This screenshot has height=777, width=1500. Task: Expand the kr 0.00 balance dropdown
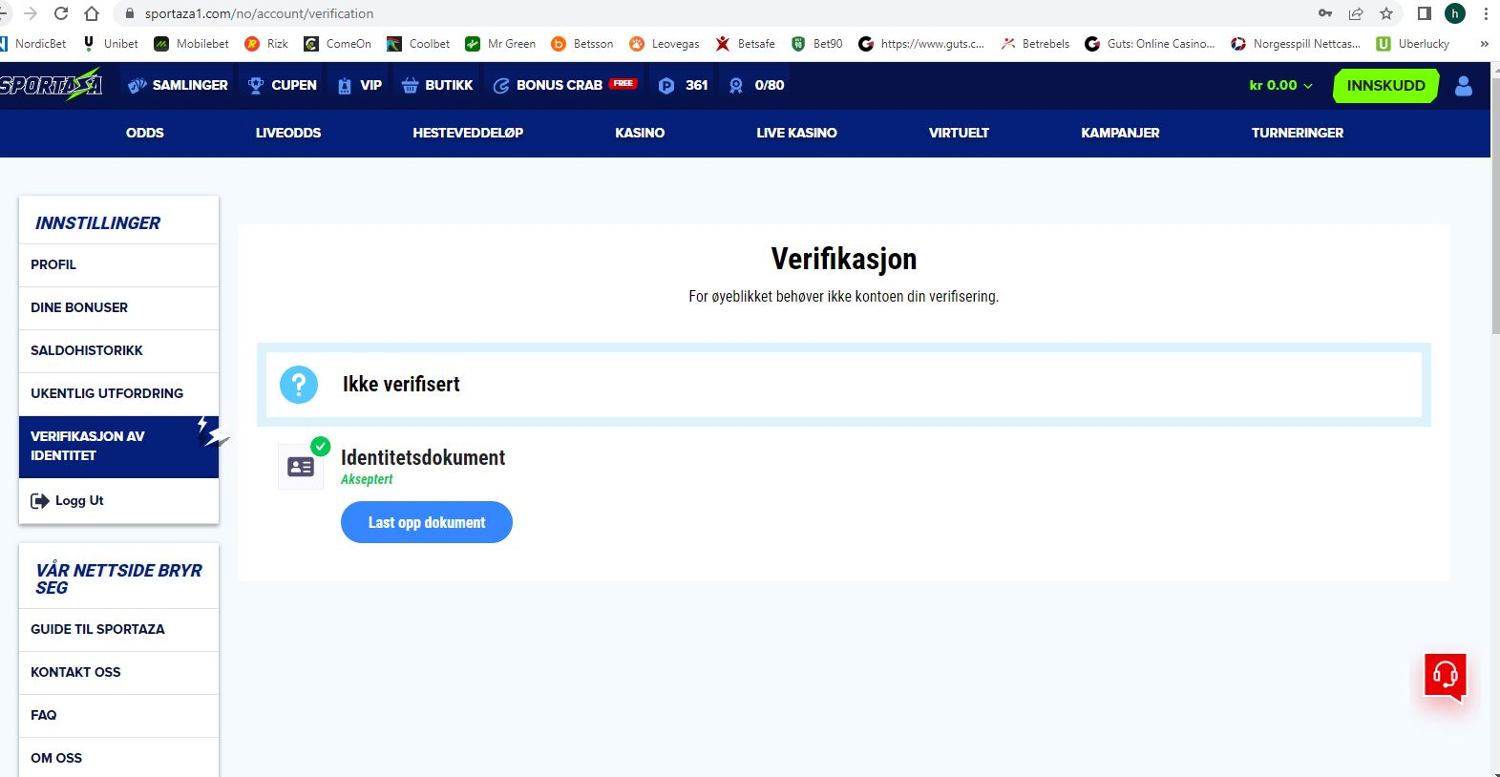coord(1280,85)
